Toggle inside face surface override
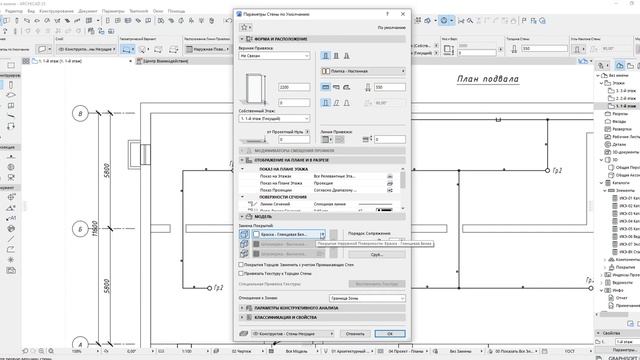The width and height of the screenshot is (640, 360). pyautogui.click(x=244, y=253)
